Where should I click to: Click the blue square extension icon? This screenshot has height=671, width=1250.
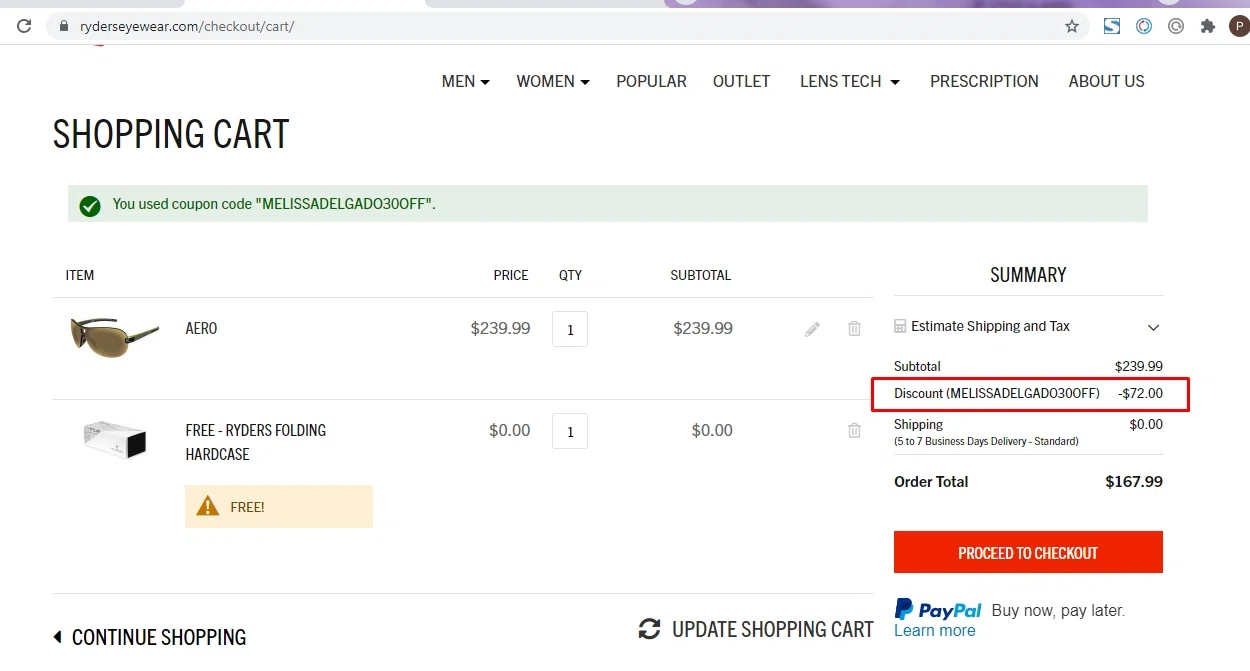[1112, 26]
